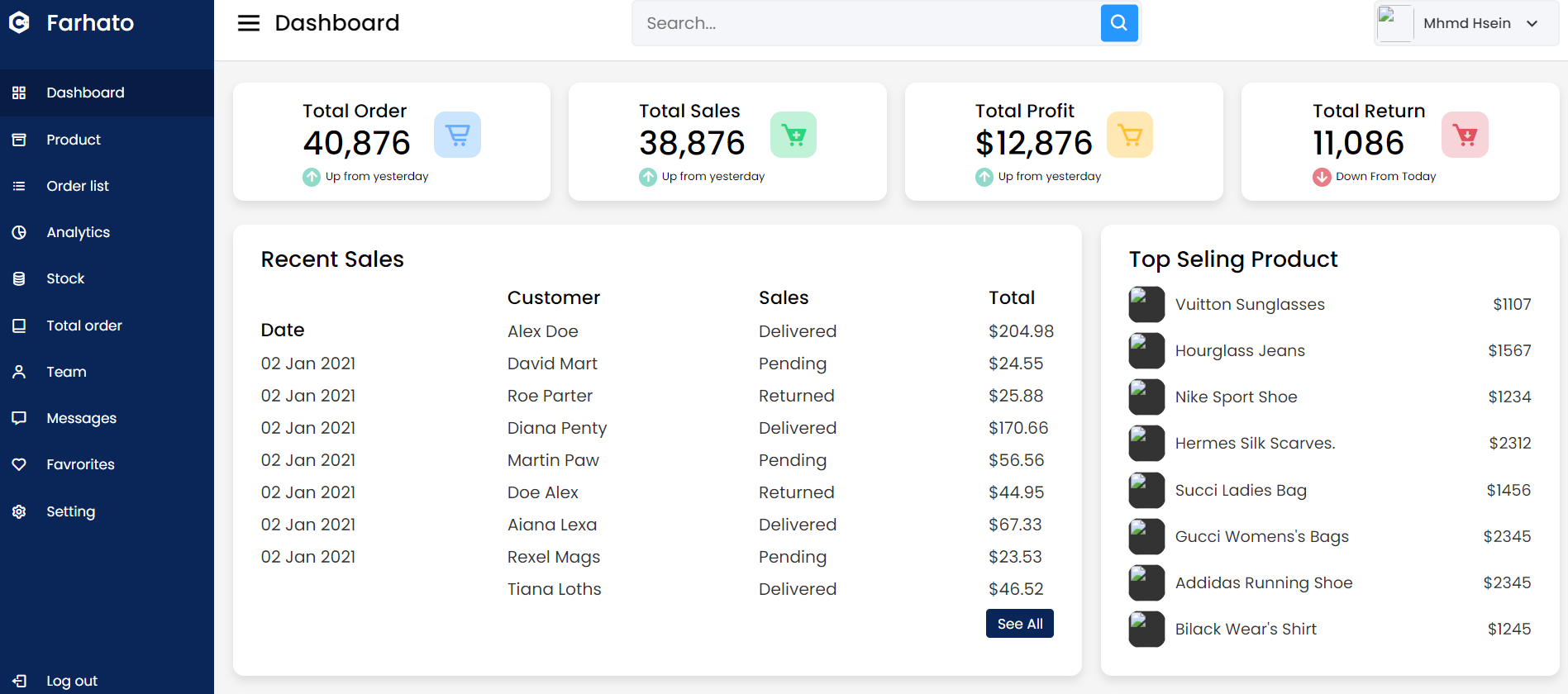Click the Analytics pie chart sidebar icon
Screen dimensions: 1568x694
point(19,232)
